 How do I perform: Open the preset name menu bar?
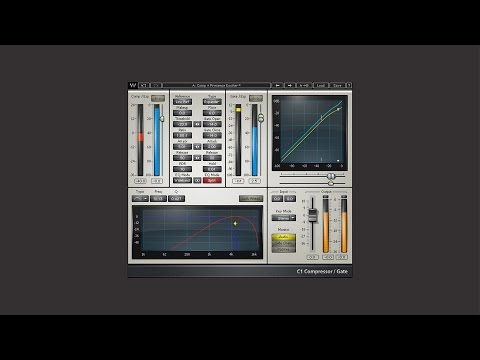point(216,85)
